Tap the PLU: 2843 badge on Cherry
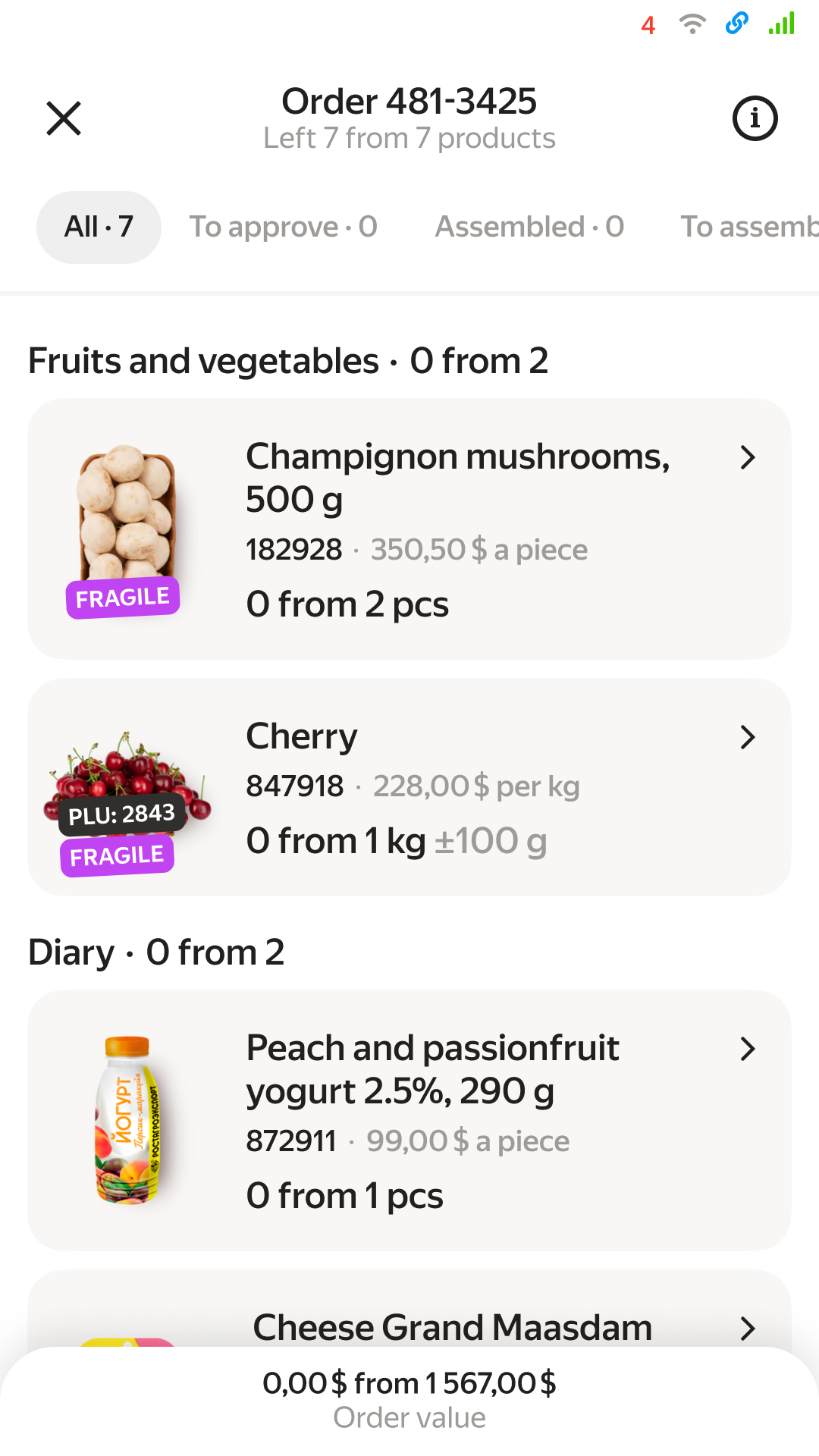The height and width of the screenshot is (1456, 819). tap(121, 815)
